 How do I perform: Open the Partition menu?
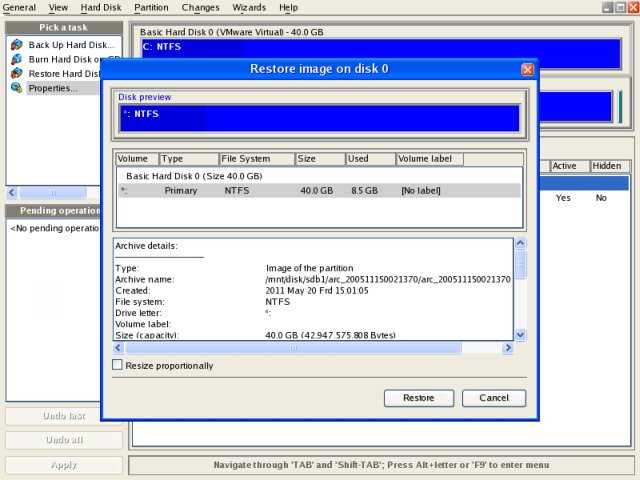pyautogui.click(x=151, y=7)
